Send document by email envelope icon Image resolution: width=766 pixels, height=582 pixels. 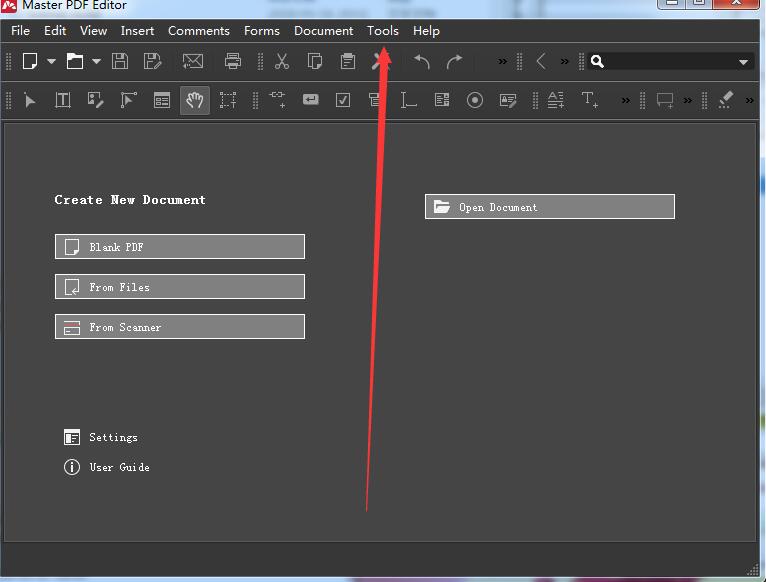193,61
